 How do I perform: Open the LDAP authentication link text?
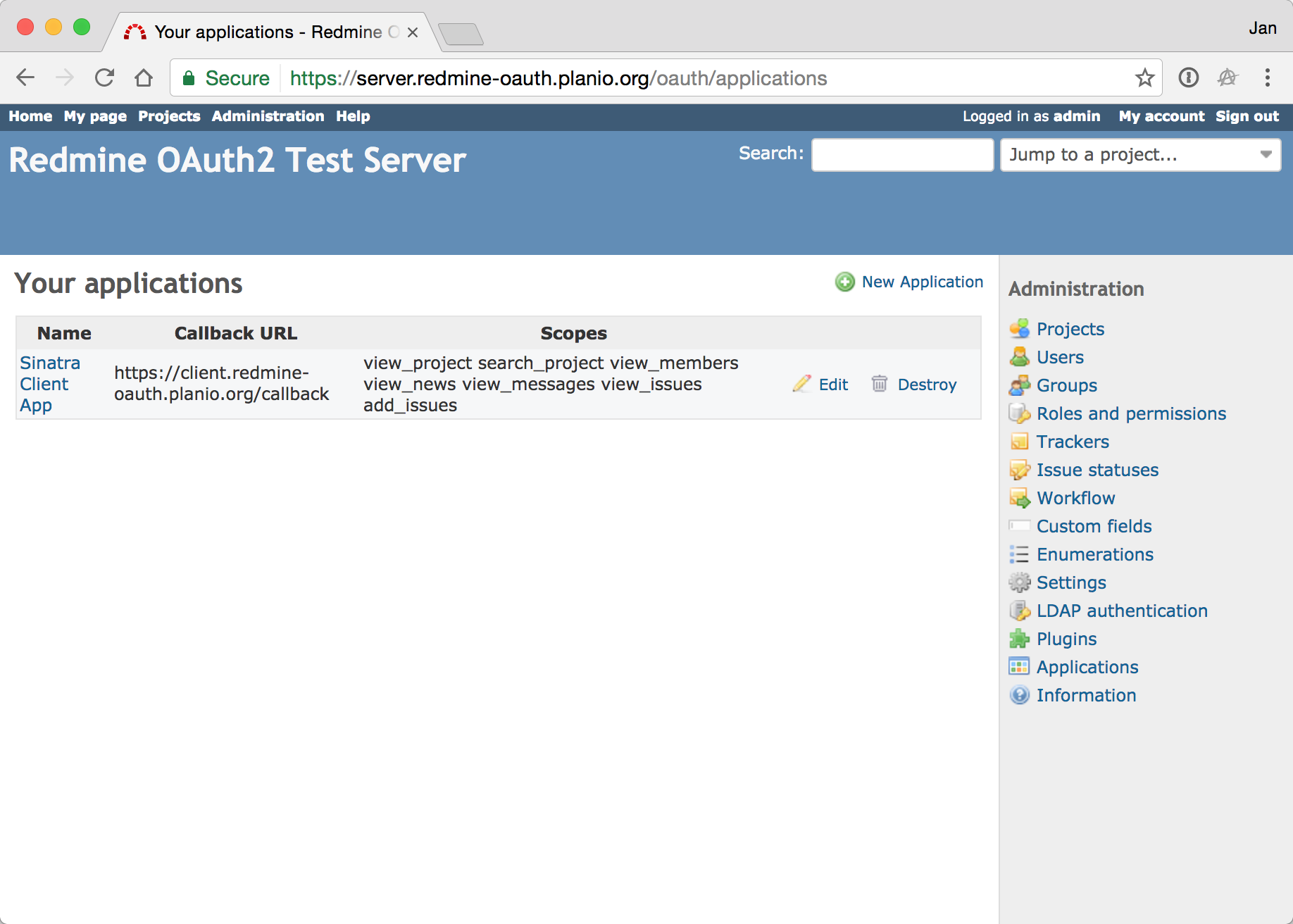[x=1122, y=611]
